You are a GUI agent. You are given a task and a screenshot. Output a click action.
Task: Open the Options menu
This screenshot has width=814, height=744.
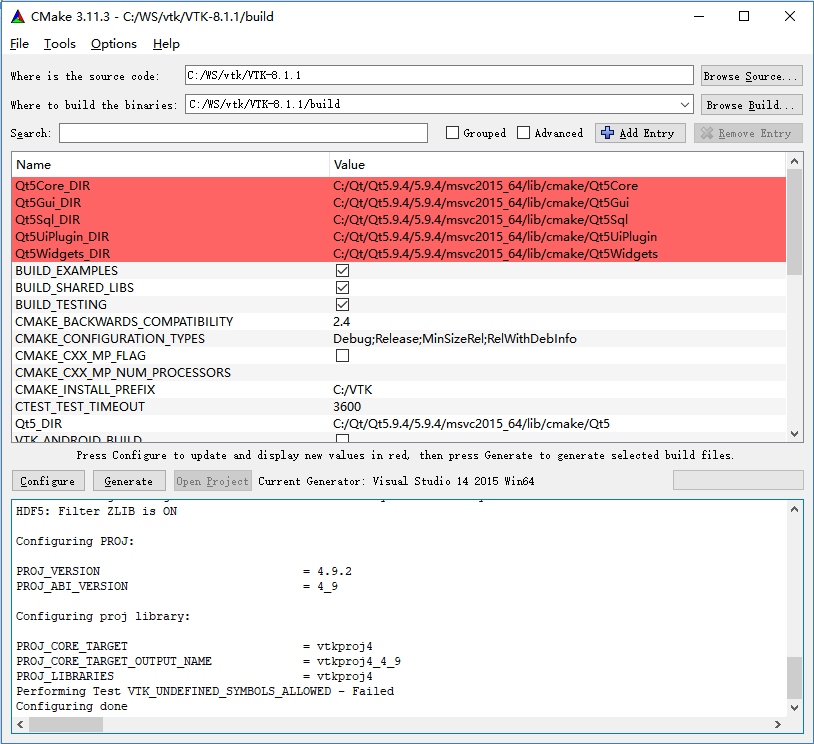114,44
